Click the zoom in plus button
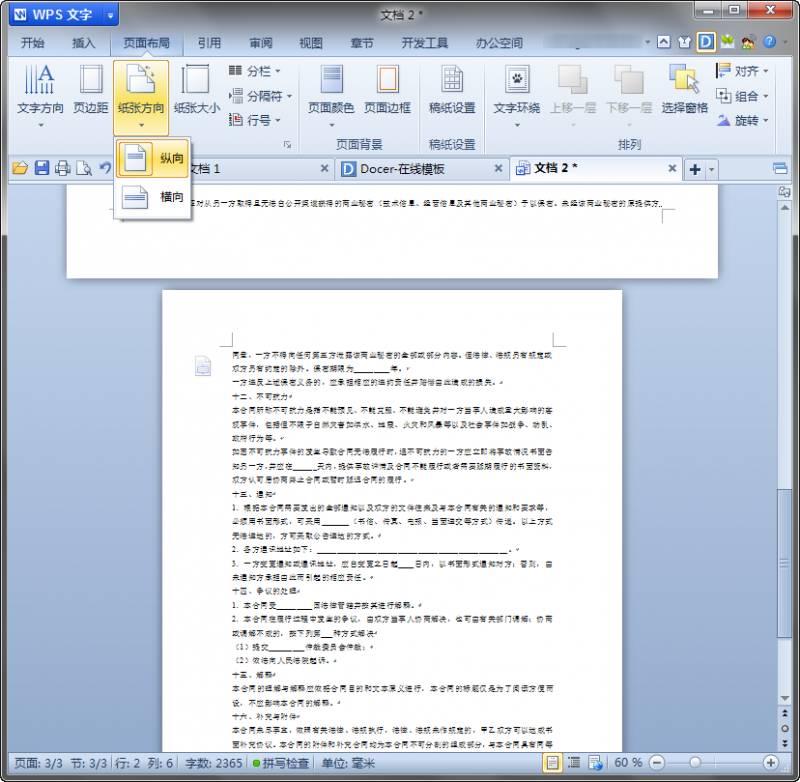 tap(769, 763)
